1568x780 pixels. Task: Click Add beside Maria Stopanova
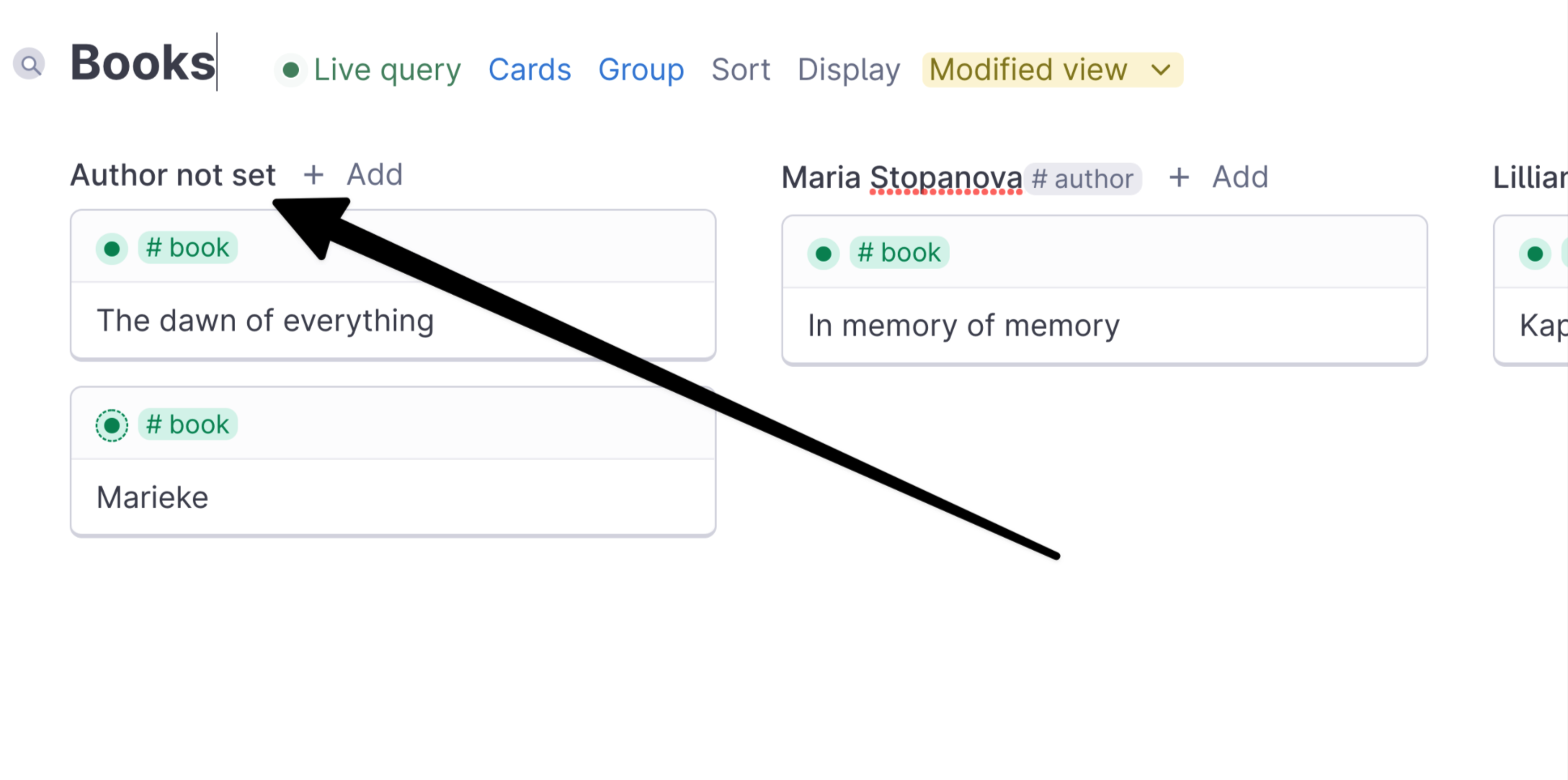click(x=1239, y=177)
